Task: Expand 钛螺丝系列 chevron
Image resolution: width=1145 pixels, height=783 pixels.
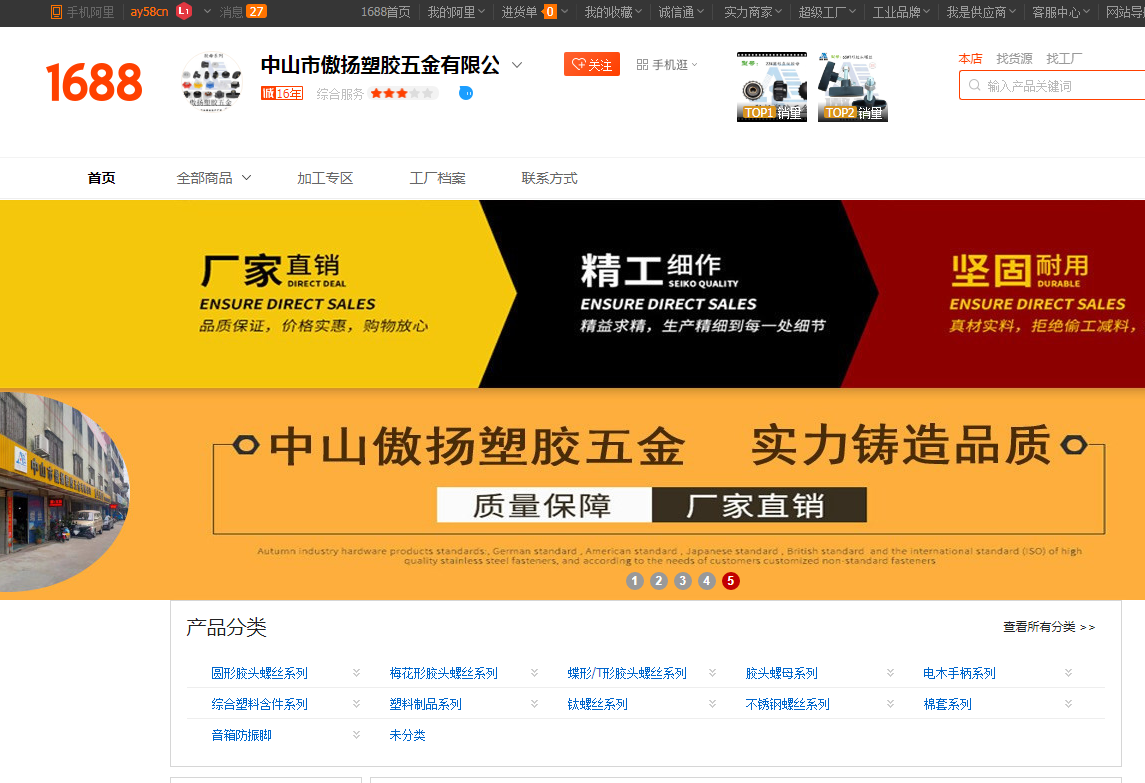Action: [x=712, y=704]
